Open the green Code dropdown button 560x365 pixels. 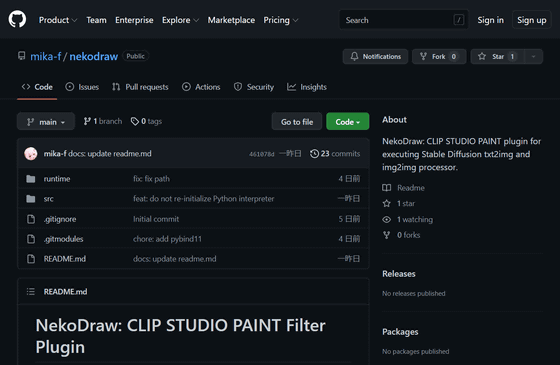(x=348, y=121)
